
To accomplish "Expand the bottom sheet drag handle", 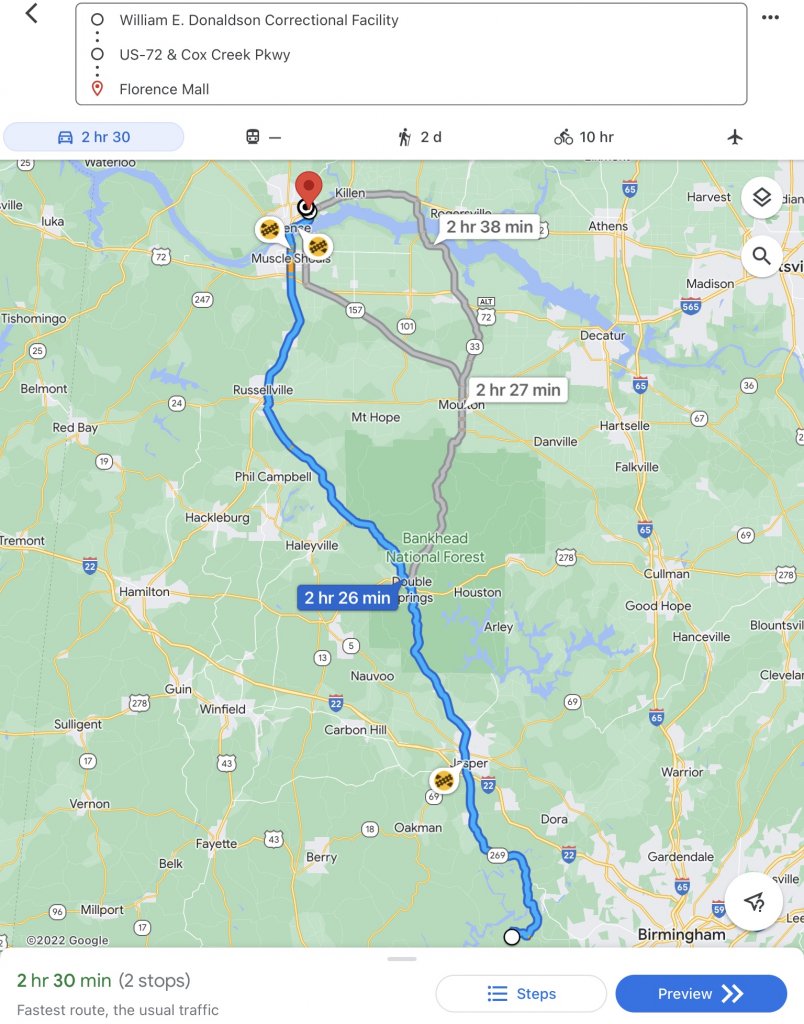I will coord(402,959).
